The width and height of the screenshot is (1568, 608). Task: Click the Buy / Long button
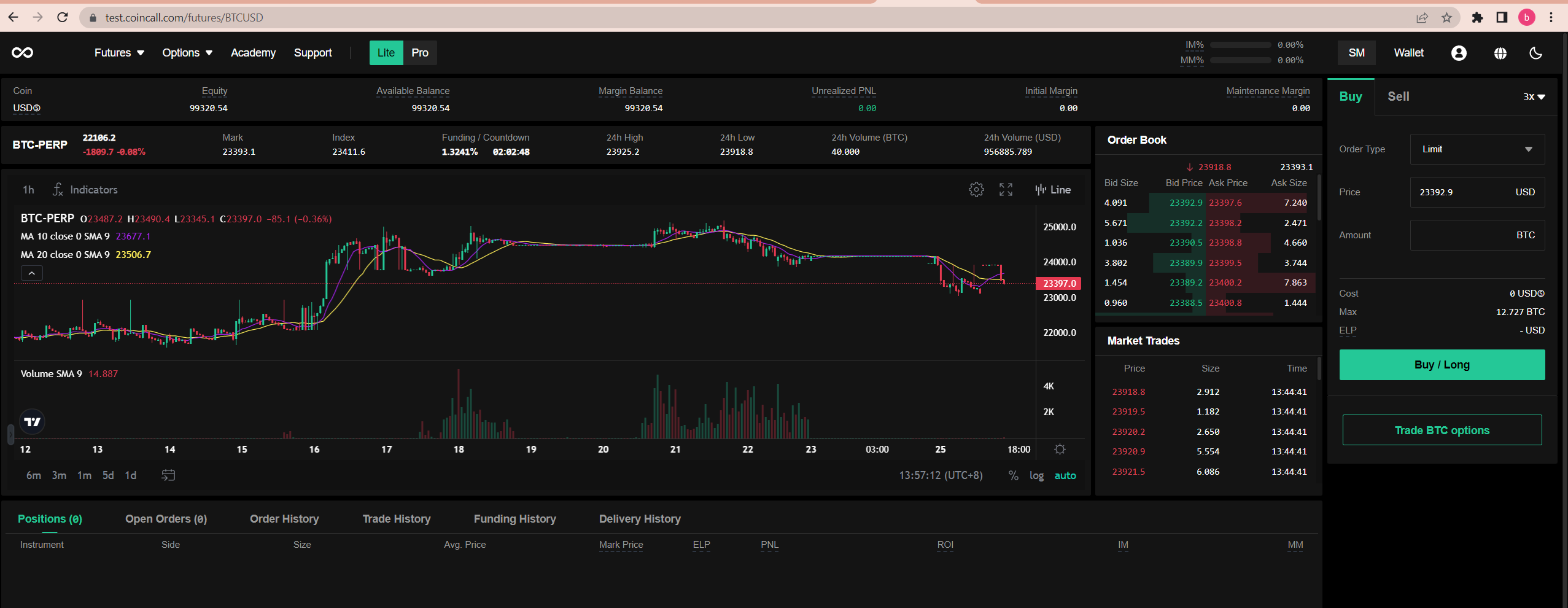point(1442,365)
